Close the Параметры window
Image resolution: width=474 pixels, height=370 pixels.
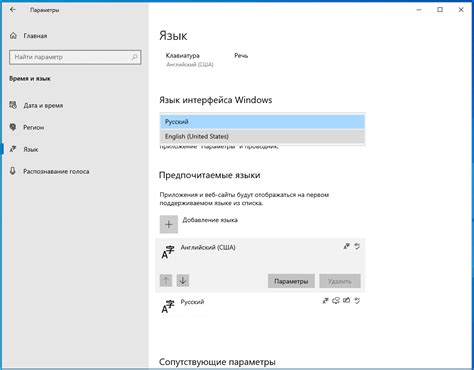461,10
